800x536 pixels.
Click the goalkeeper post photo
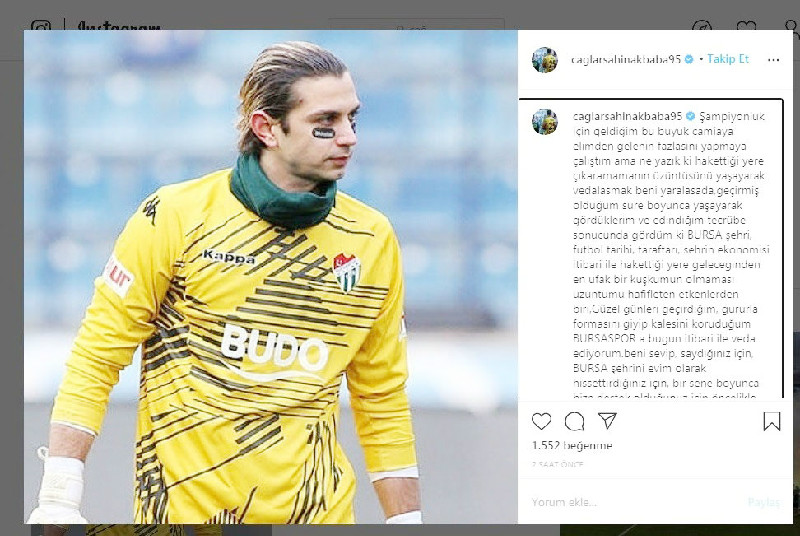[x=271, y=277]
